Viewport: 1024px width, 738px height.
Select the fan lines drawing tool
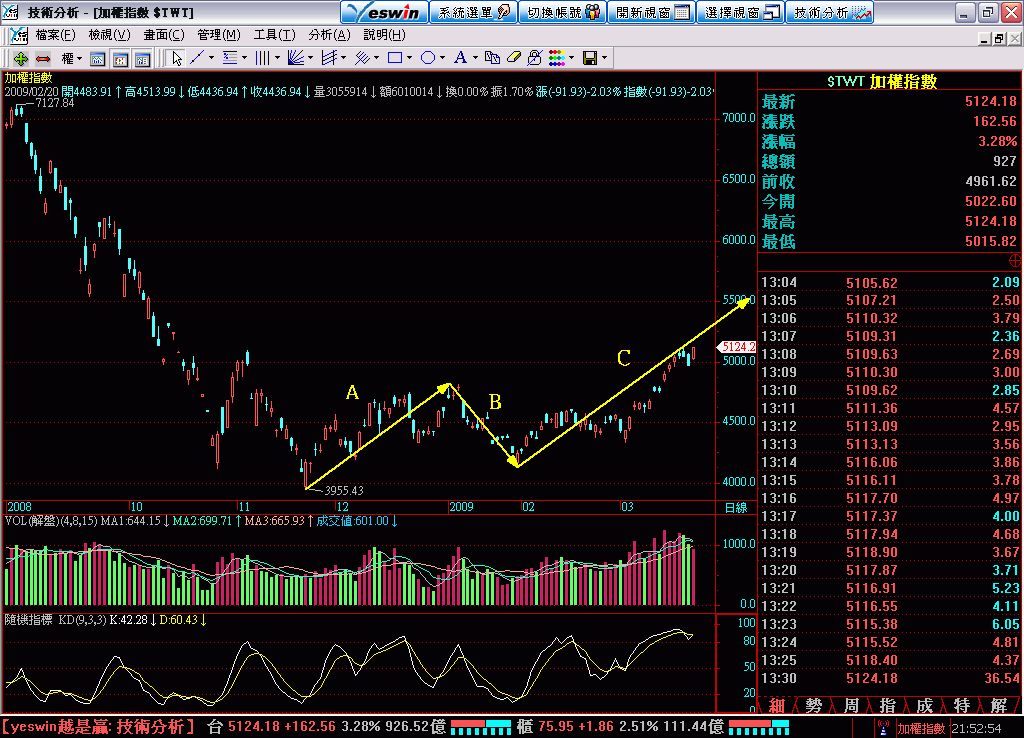click(296, 58)
